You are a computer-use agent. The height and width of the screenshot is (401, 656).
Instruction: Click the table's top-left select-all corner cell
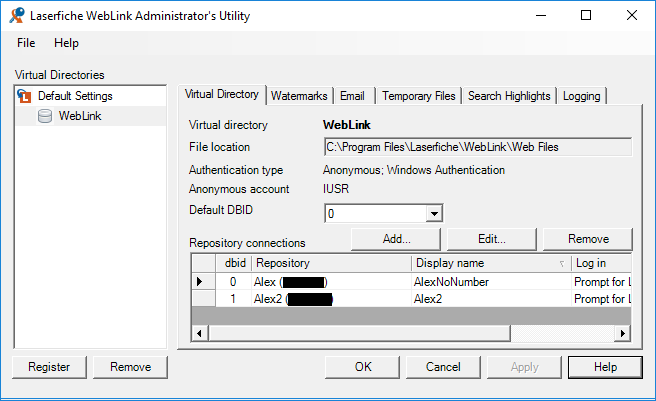(x=203, y=263)
